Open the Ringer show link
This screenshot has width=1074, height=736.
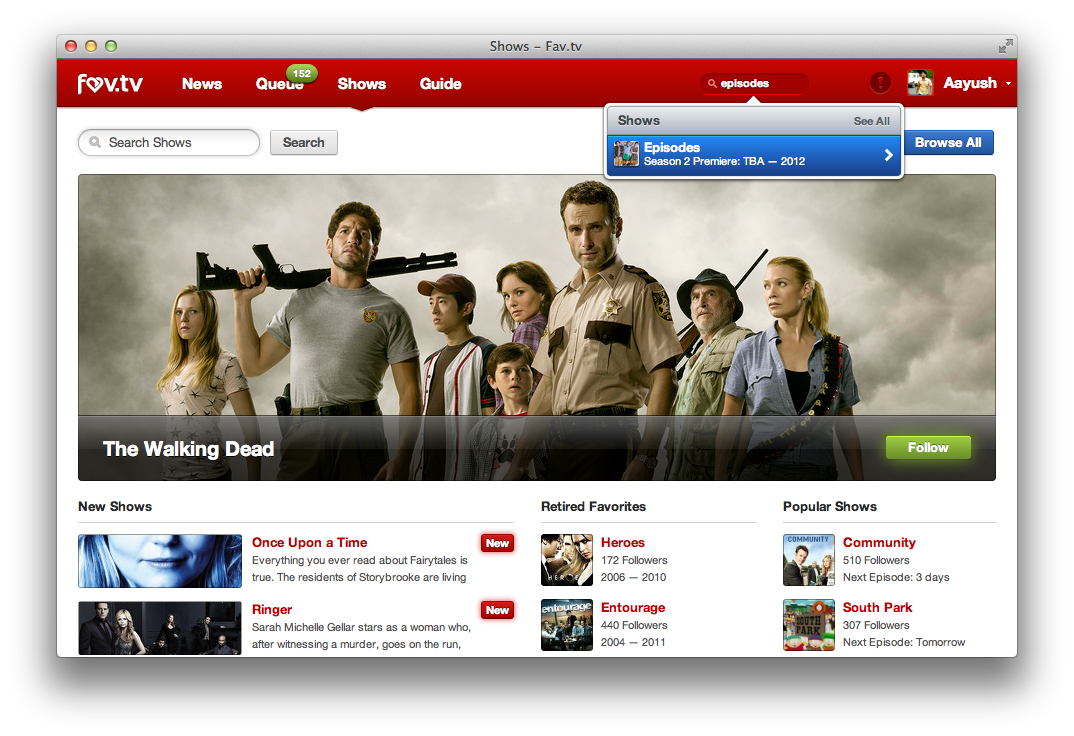(x=272, y=609)
